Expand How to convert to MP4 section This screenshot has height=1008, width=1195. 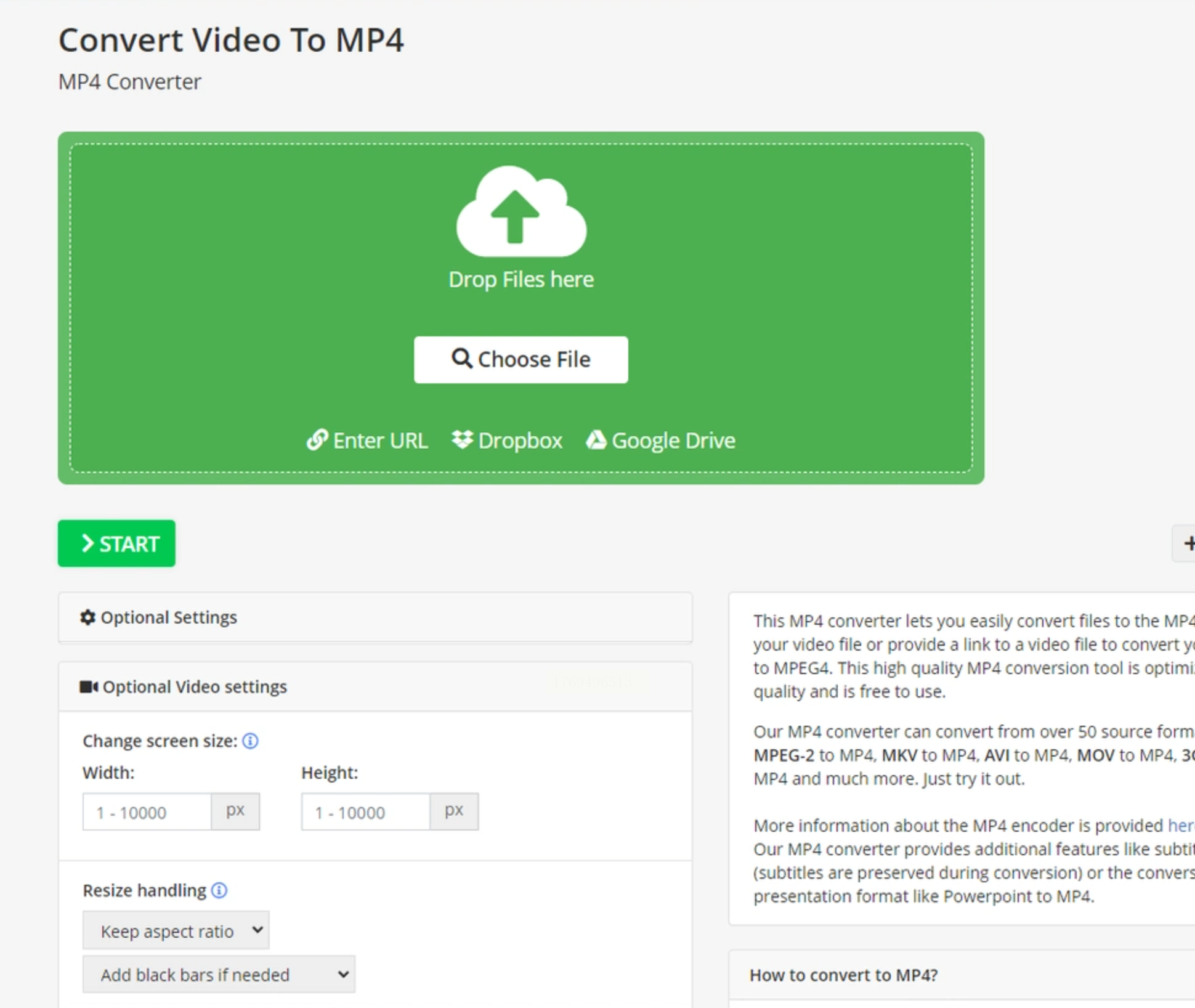(x=844, y=975)
